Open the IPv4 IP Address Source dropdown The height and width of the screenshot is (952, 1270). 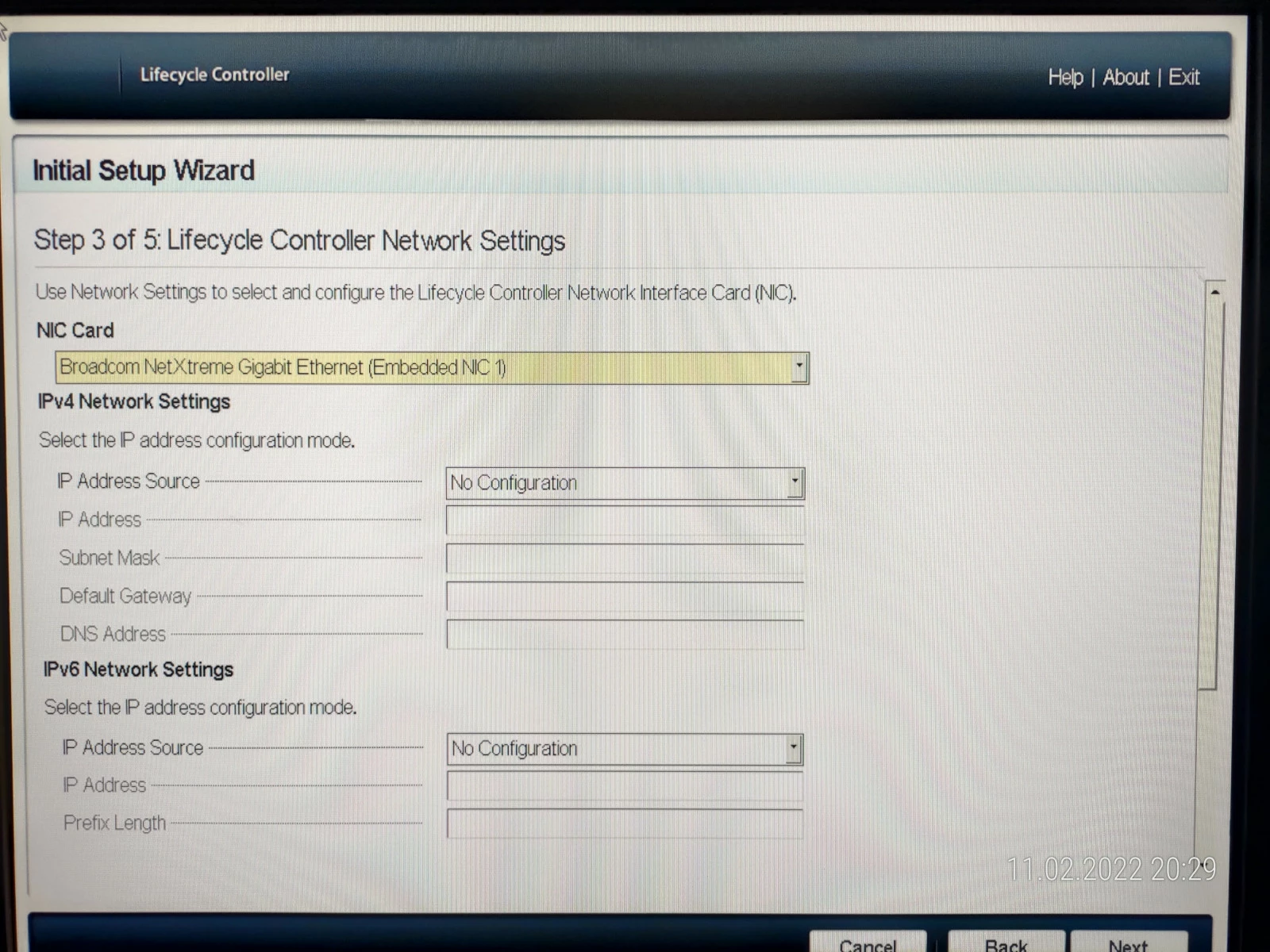625,483
